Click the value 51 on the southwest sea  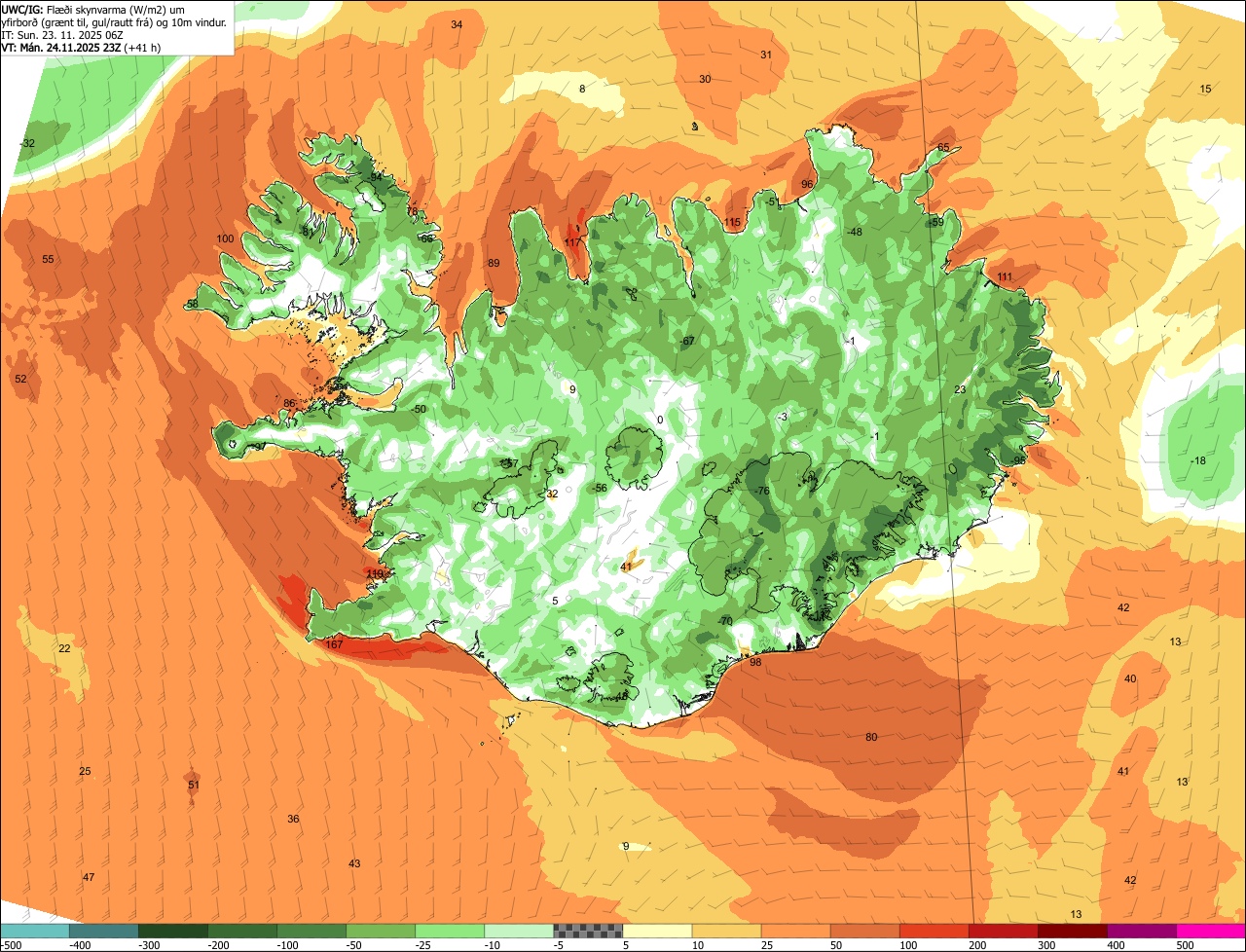(x=194, y=785)
